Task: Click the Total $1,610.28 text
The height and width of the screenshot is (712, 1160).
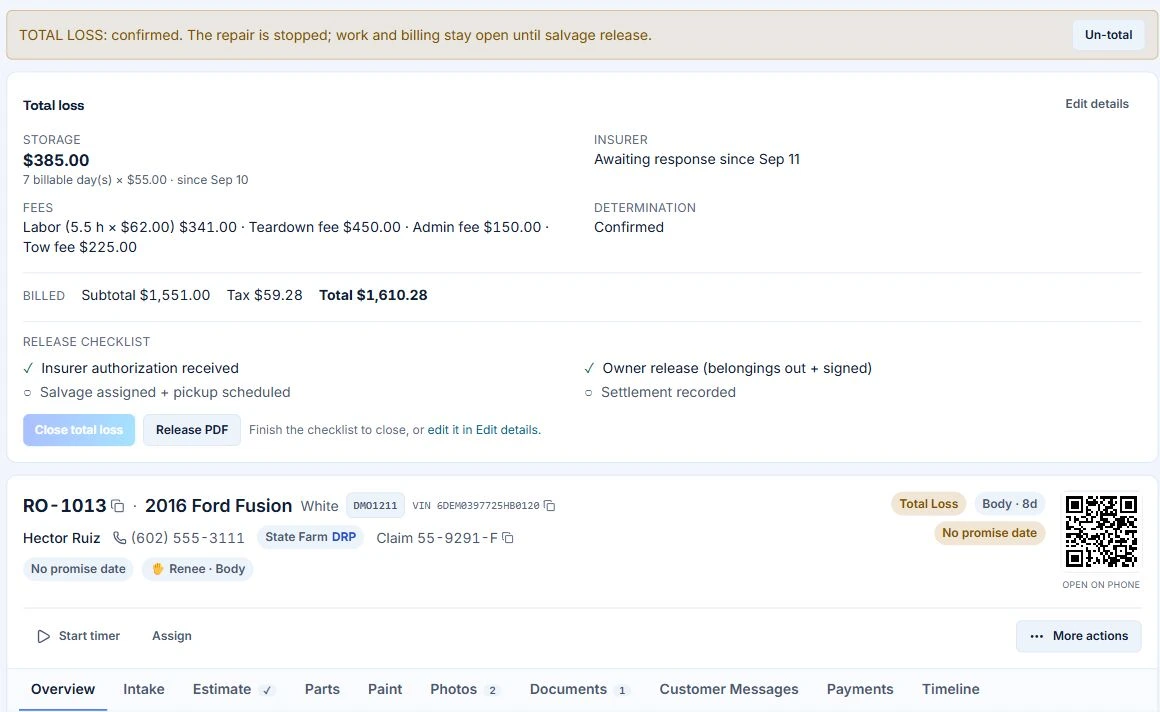Action: [x=373, y=295]
